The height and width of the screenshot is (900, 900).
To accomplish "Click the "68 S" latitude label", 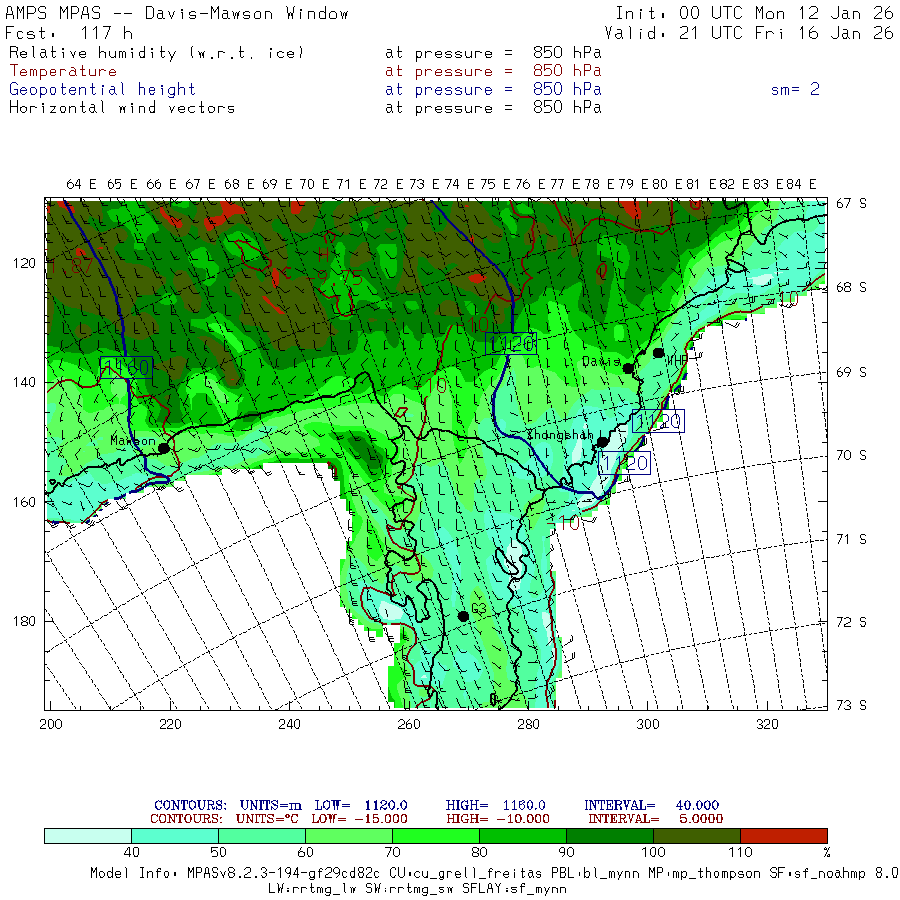I will tap(852, 288).
